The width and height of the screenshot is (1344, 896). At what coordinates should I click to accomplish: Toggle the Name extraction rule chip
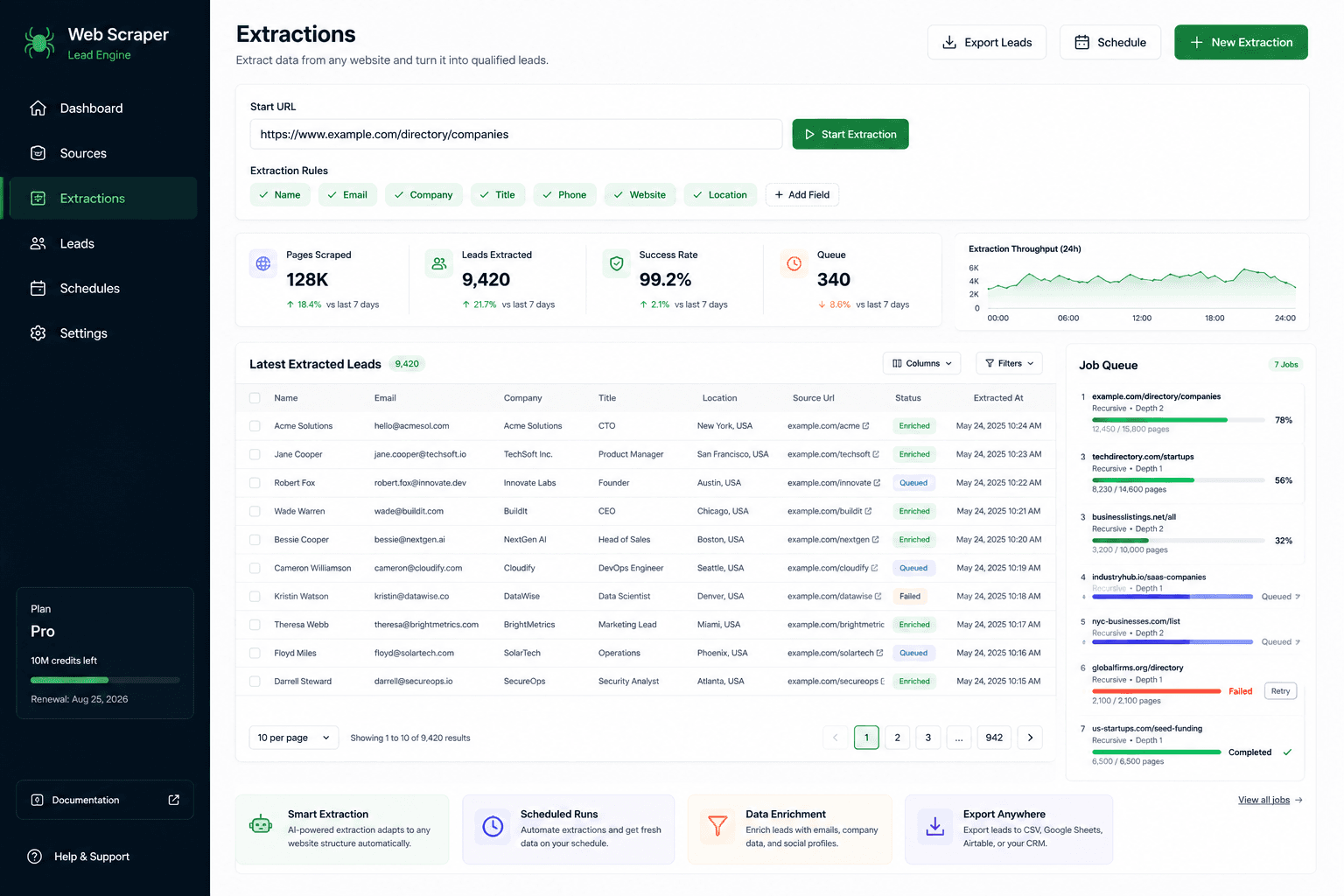pyautogui.click(x=280, y=194)
